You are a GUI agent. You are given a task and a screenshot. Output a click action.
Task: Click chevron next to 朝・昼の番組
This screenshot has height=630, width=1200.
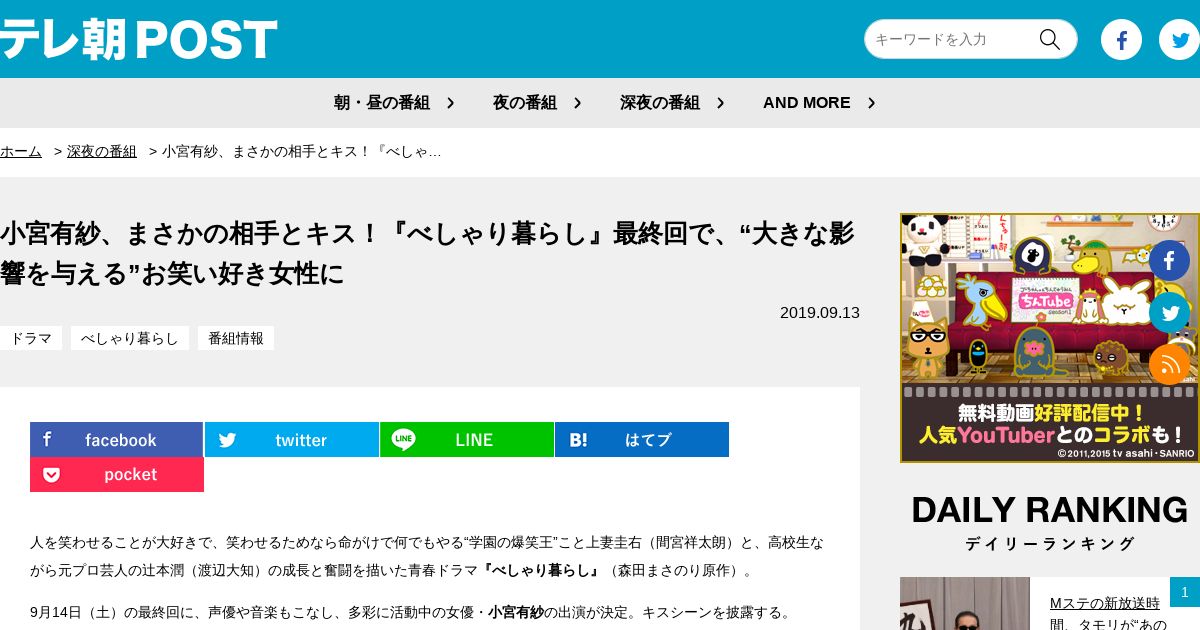tap(450, 103)
